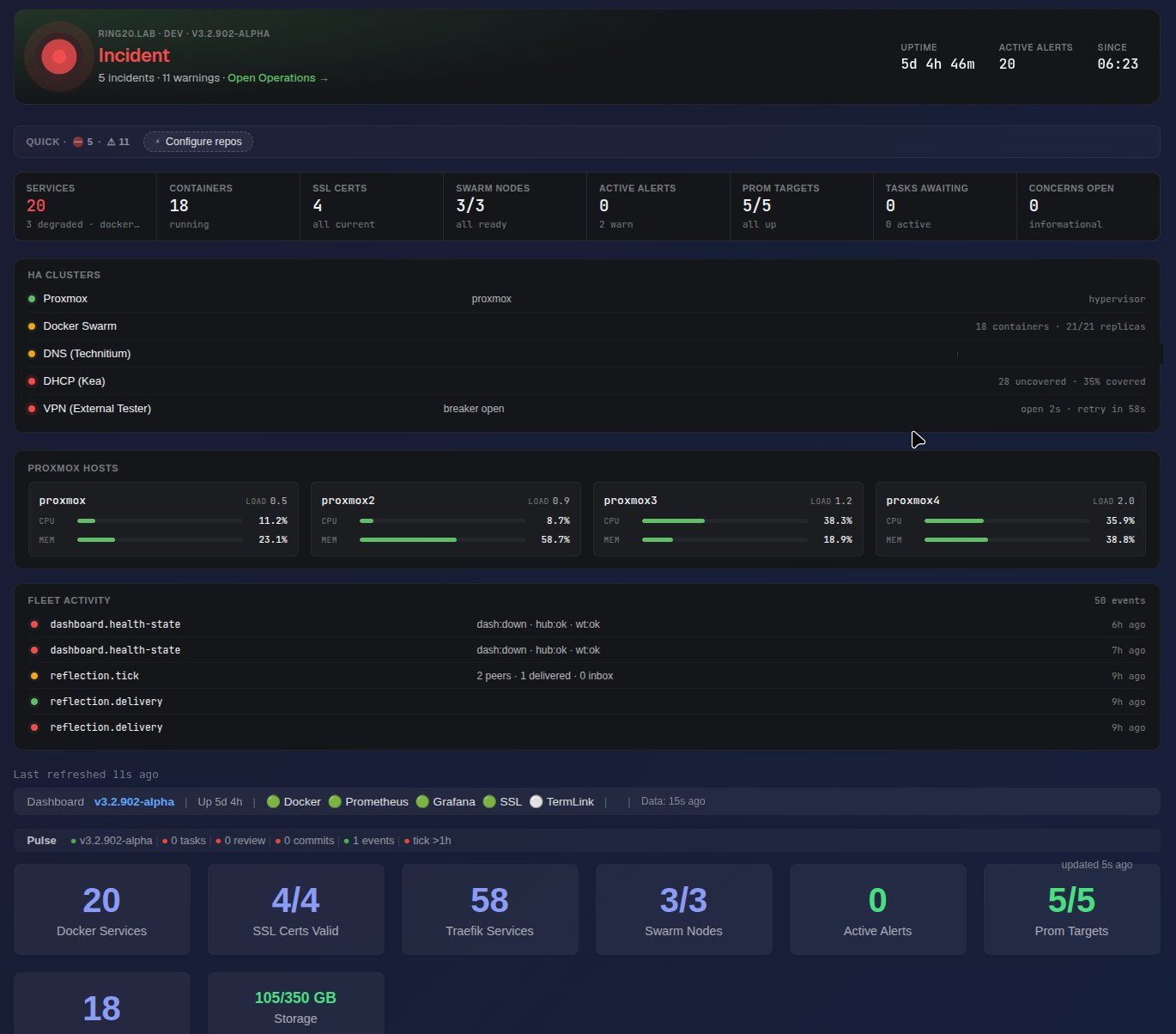Open the proxmox host card title
Viewport: 1176px width, 1034px height.
click(x=62, y=501)
